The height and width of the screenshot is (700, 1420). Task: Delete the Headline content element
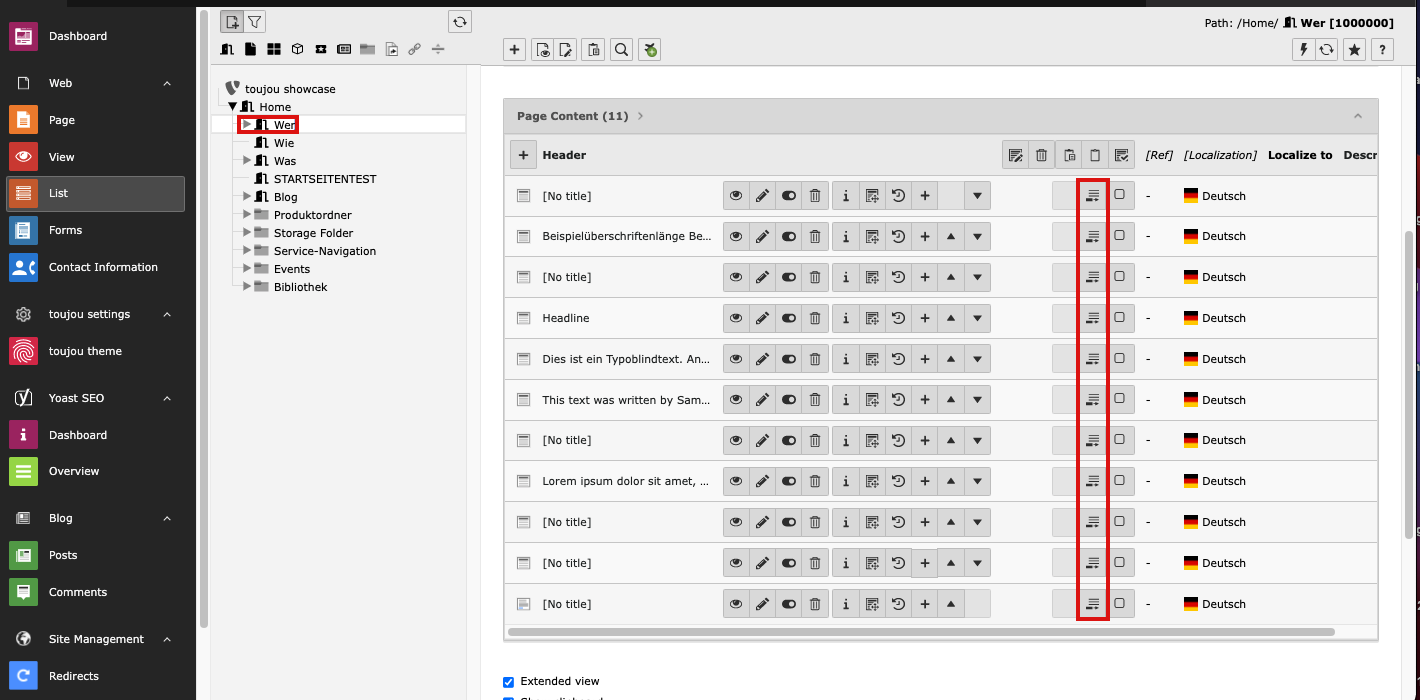coord(815,317)
